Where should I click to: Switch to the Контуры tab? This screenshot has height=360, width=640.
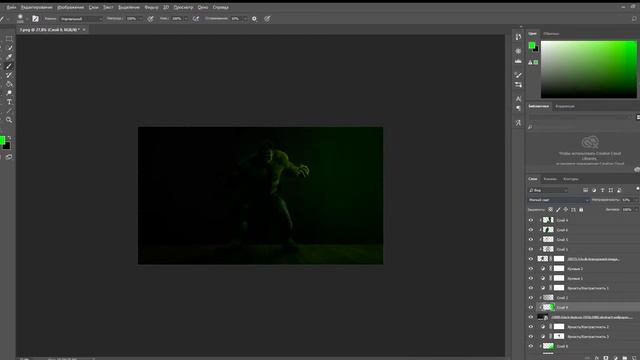[x=571, y=179]
